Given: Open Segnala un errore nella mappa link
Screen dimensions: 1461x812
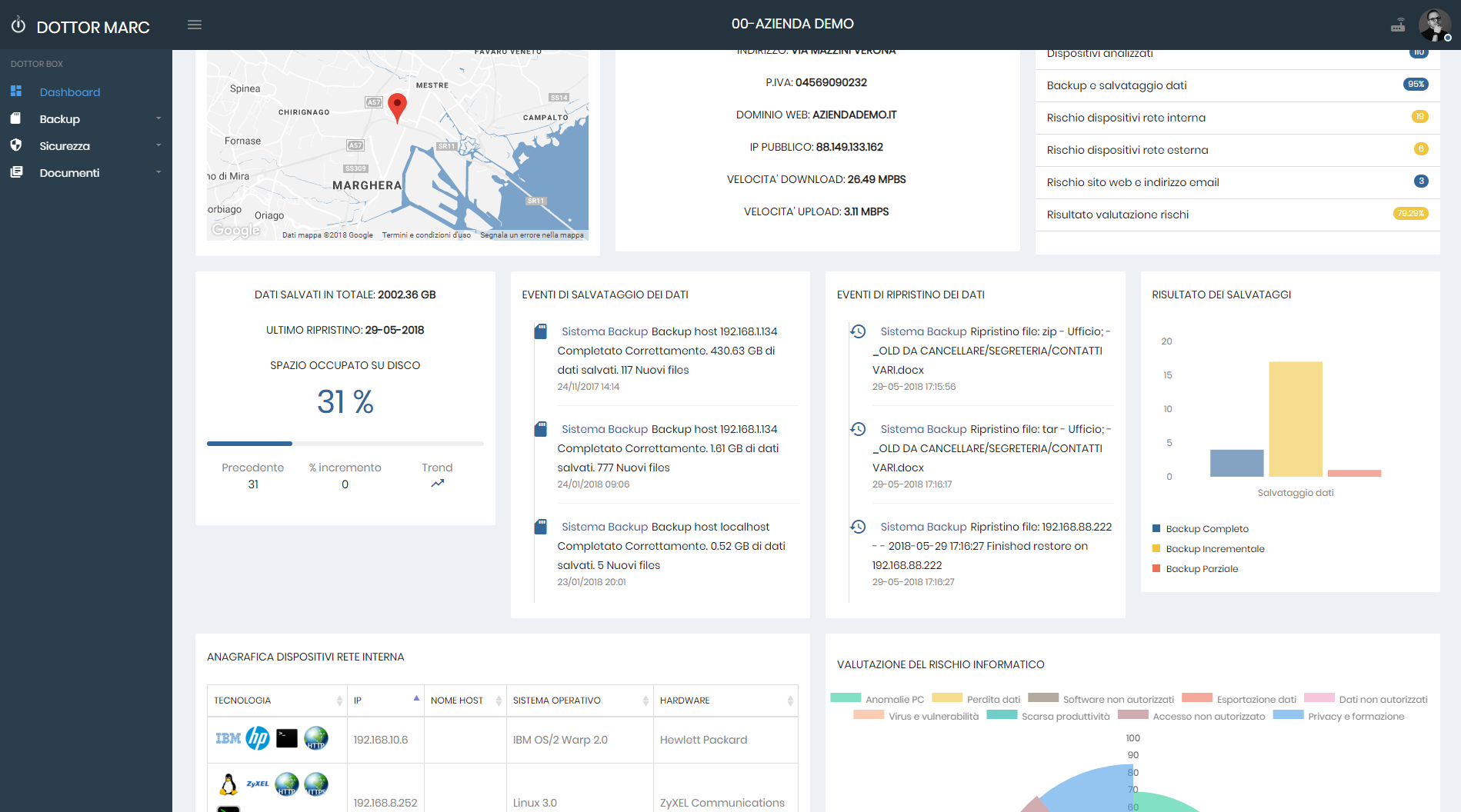Looking at the screenshot, I should 532,235.
